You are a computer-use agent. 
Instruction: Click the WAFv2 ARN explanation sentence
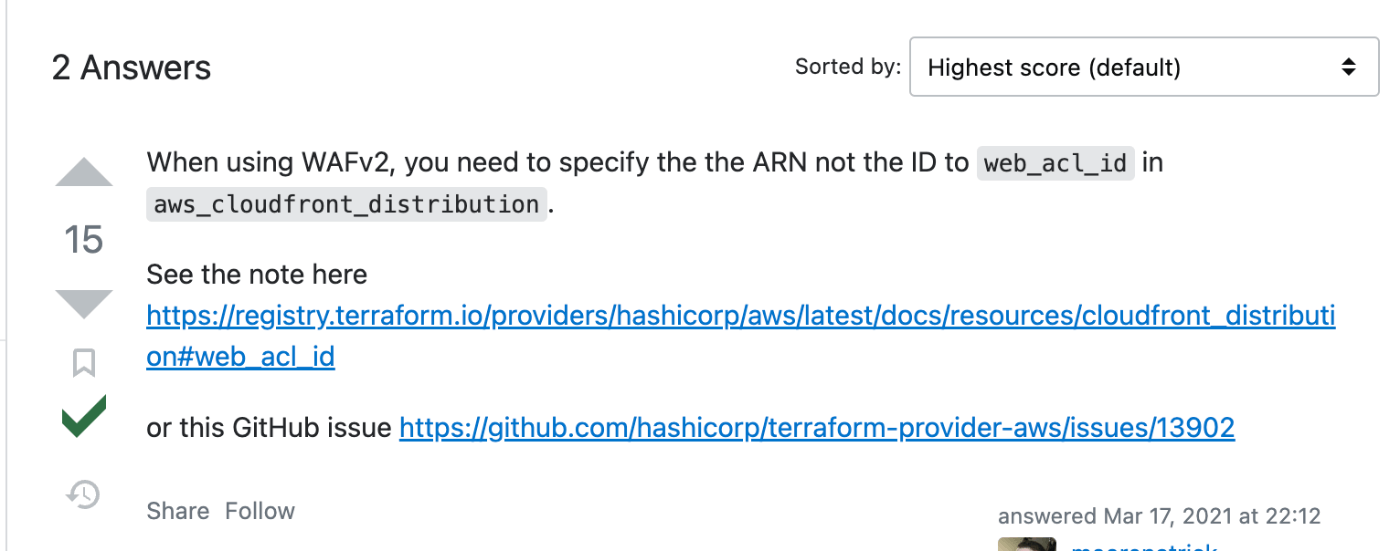[x=655, y=183]
